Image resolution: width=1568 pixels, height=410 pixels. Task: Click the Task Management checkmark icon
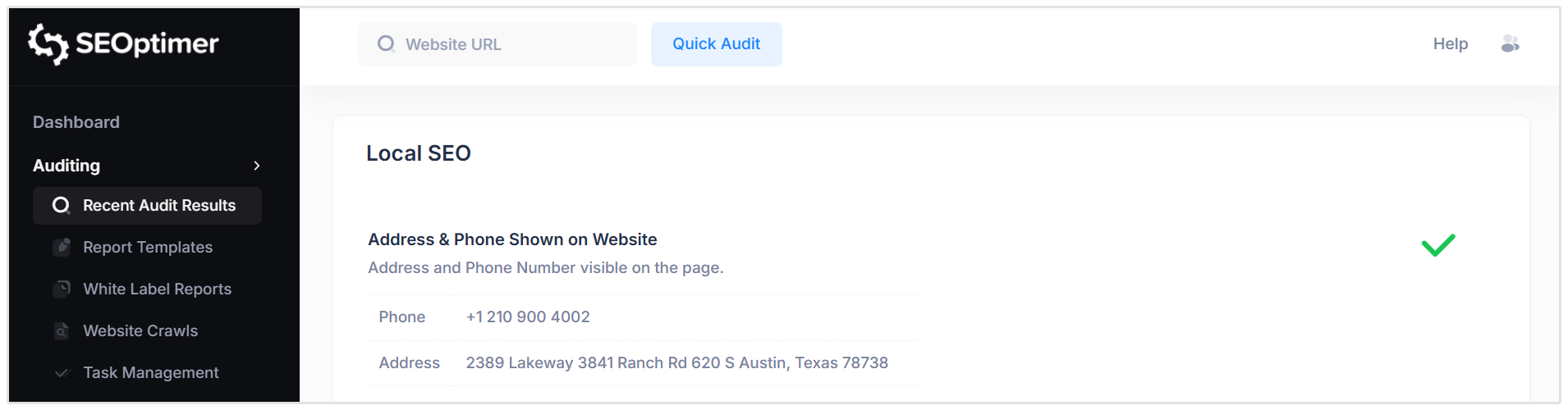(x=62, y=372)
